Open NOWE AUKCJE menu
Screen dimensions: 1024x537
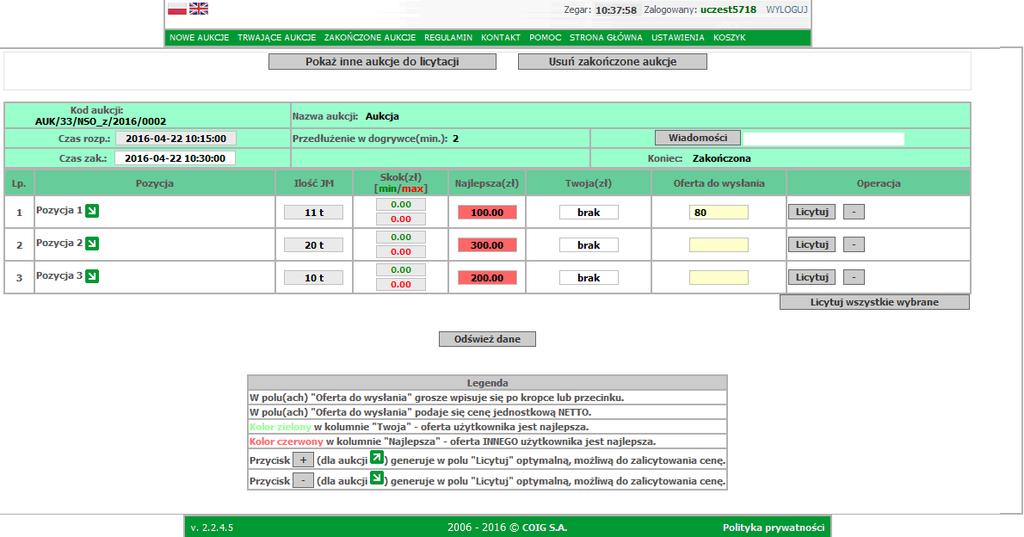coord(199,38)
